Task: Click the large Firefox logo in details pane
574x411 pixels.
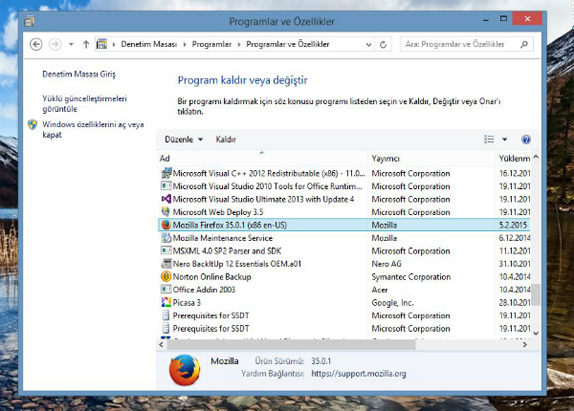Action: click(184, 370)
